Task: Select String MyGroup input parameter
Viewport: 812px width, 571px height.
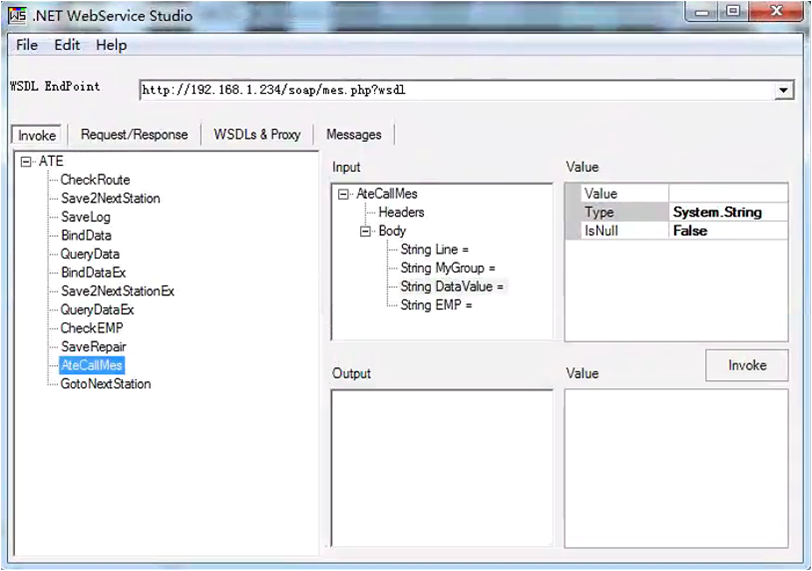Action: [x=447, y=268]
